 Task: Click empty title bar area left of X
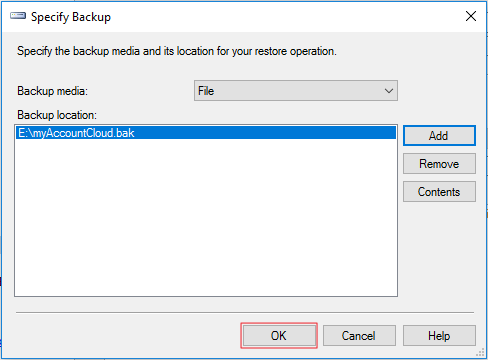[x=287, y=16]
